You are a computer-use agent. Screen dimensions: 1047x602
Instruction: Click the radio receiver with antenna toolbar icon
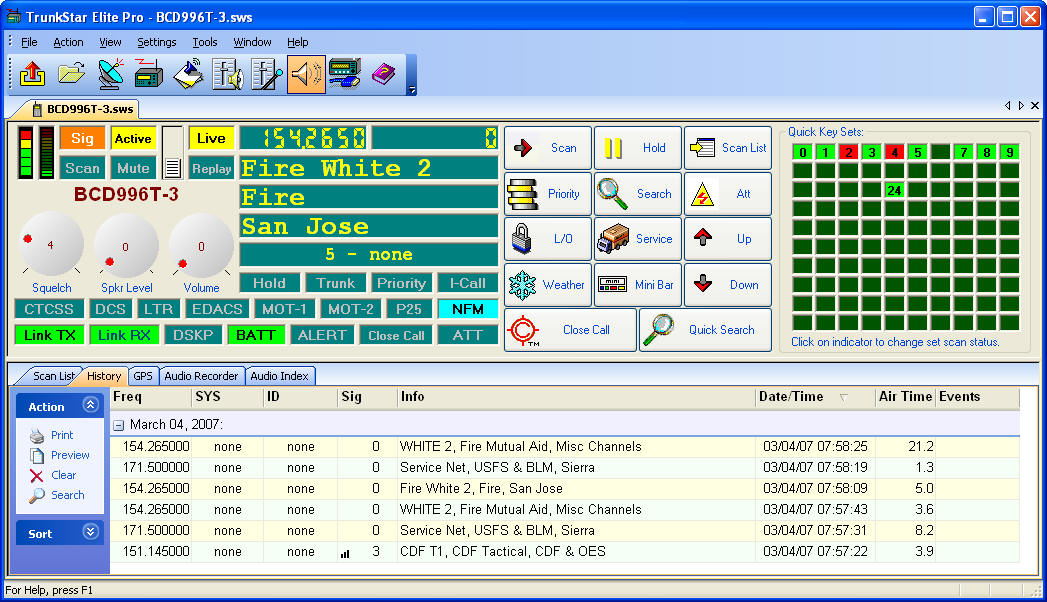[x=149, y=74]
